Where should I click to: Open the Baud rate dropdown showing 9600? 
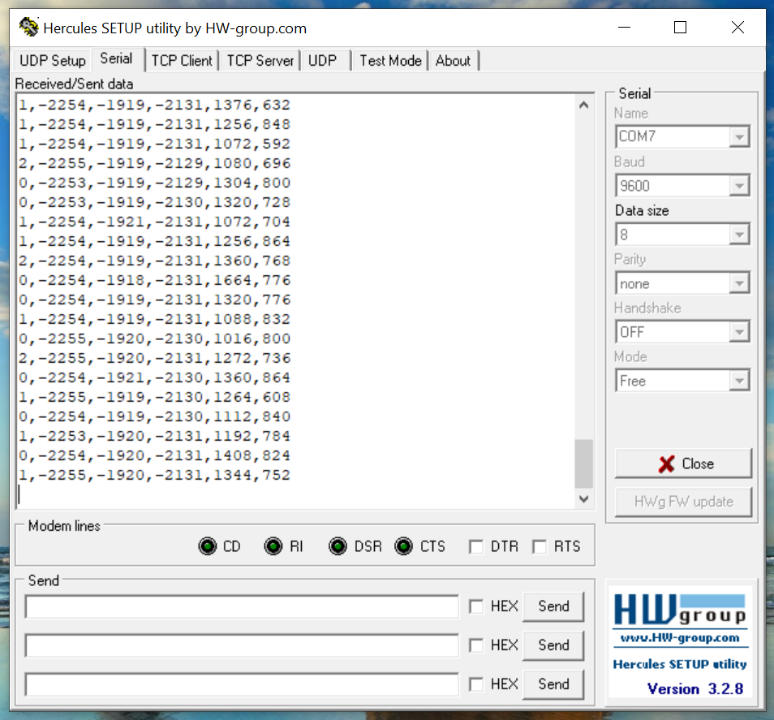tap(739, 186)
